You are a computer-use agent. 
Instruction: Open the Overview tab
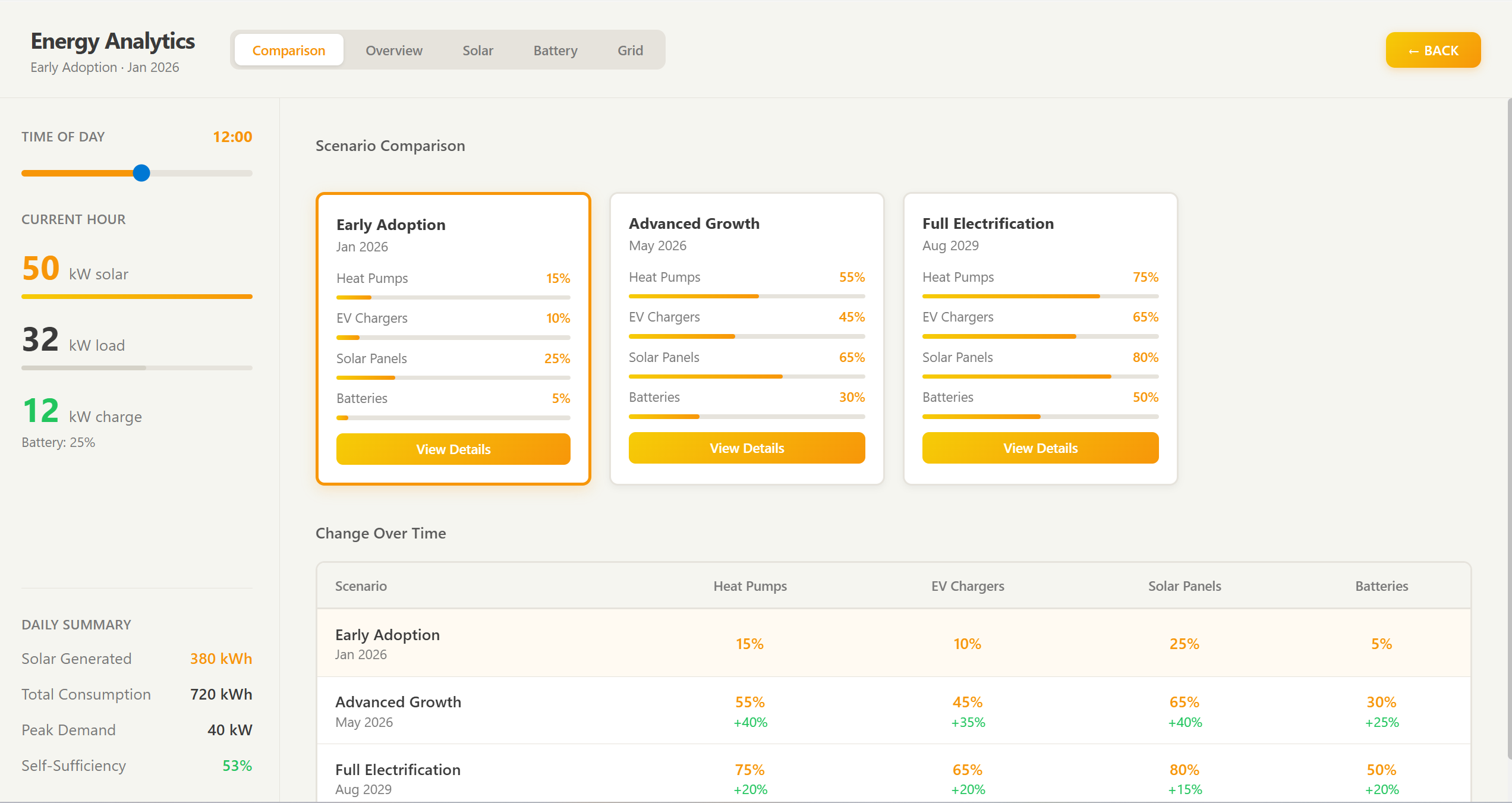(393, 51)
